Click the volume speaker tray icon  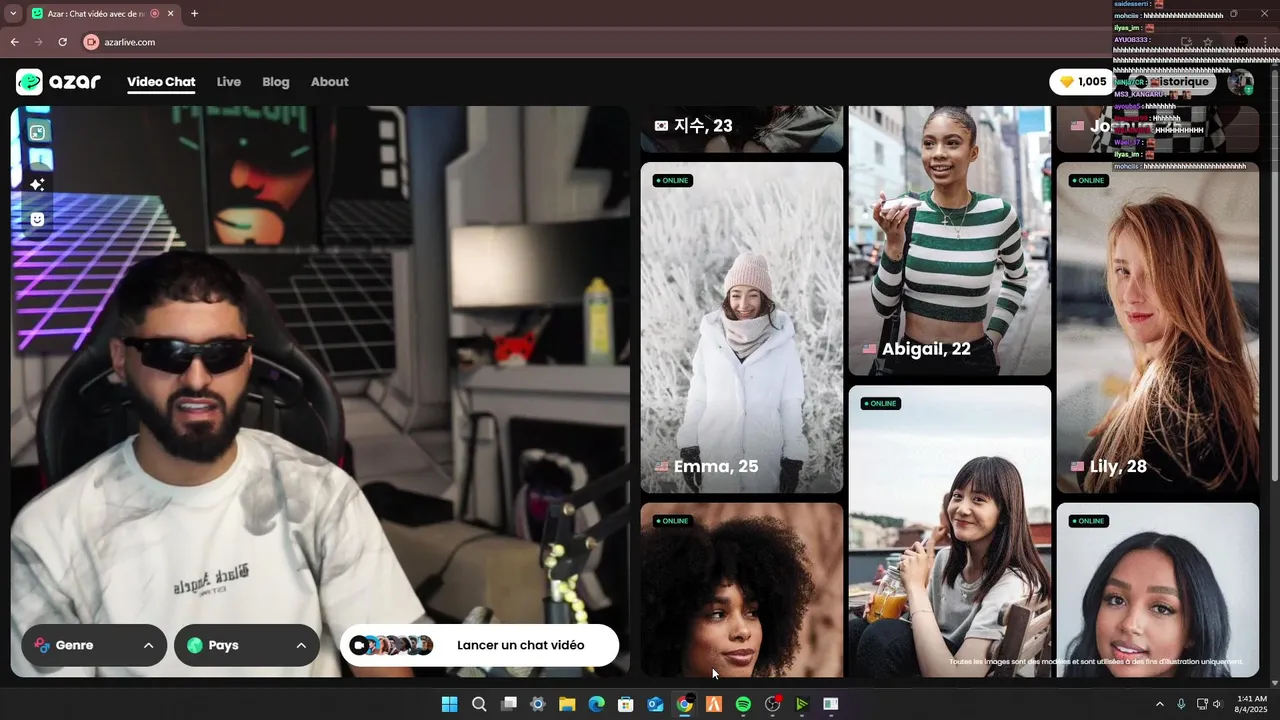point(1217,704)
